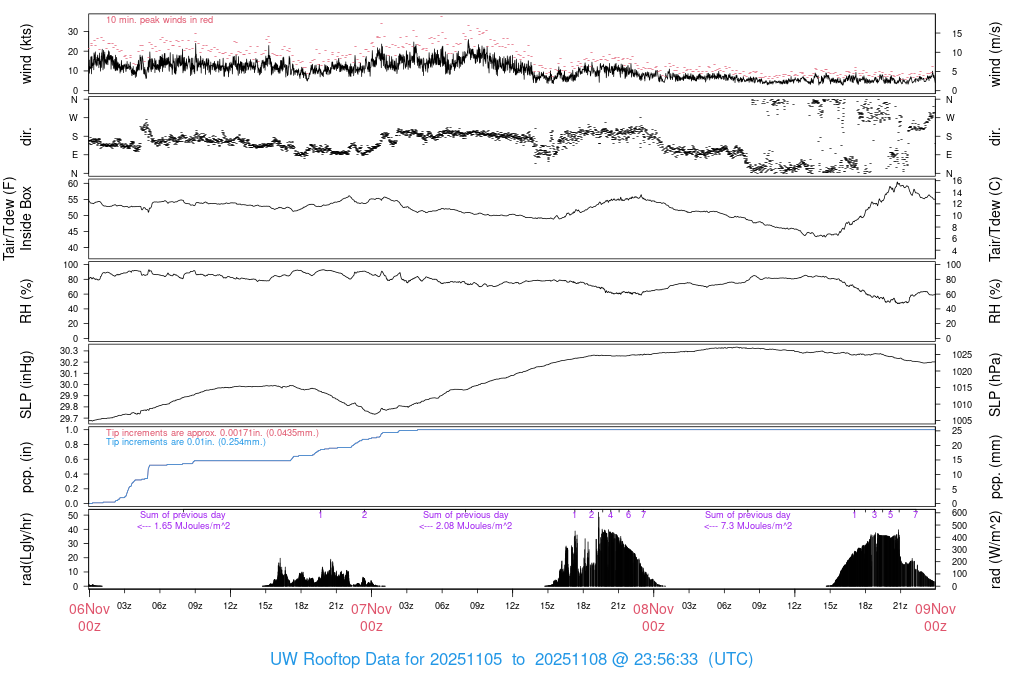Select the 06Nov 00z start date label
1024x700 pixels.
click(89, 617)
